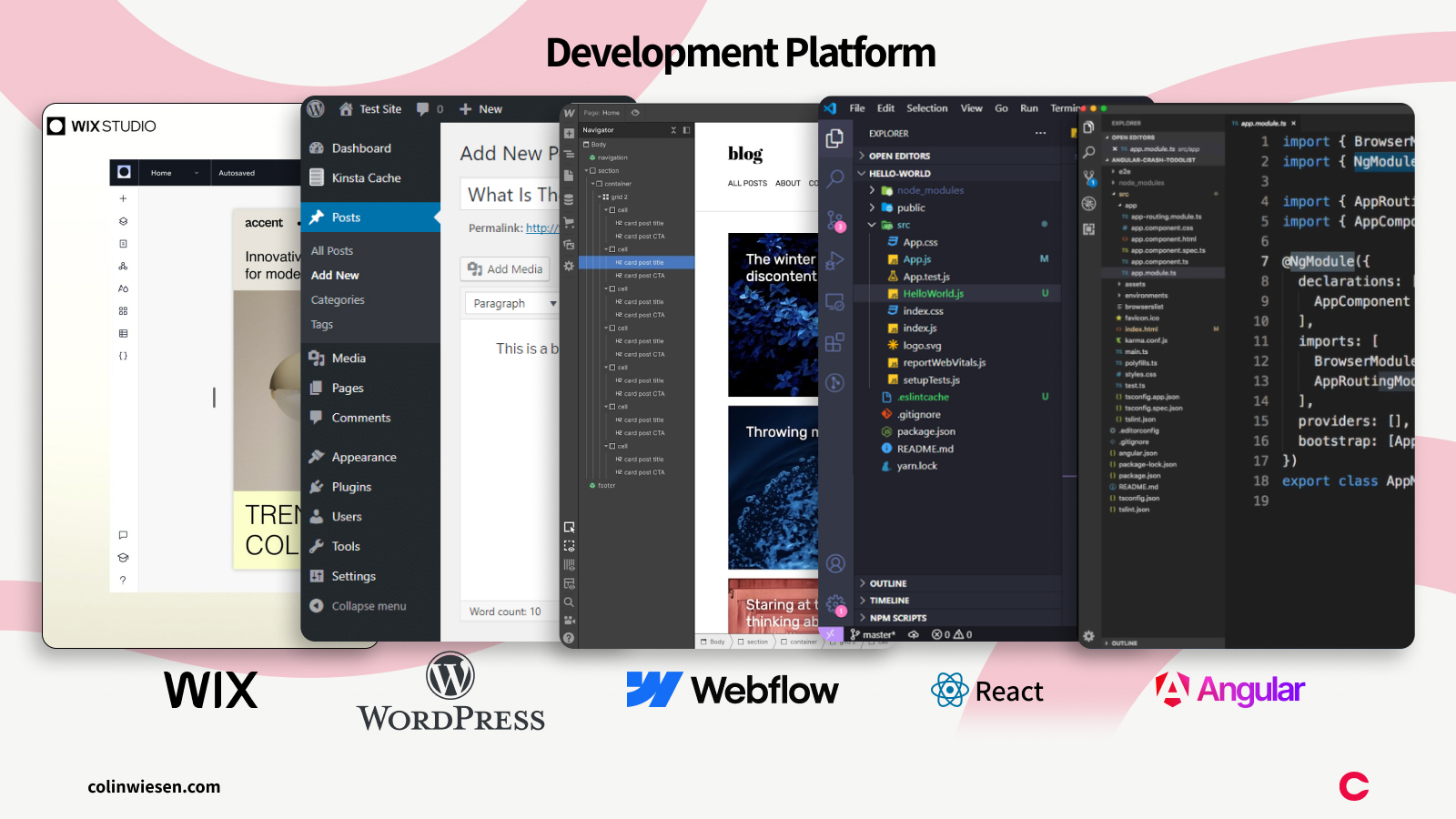Open the Paragraph style dropdown in WordPress editor
This screenshot has width=1456, height=819.
pos(511,303)
